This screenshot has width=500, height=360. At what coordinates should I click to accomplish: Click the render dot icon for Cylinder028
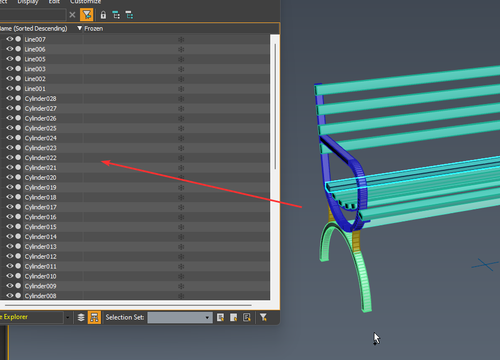click(18, 98)
